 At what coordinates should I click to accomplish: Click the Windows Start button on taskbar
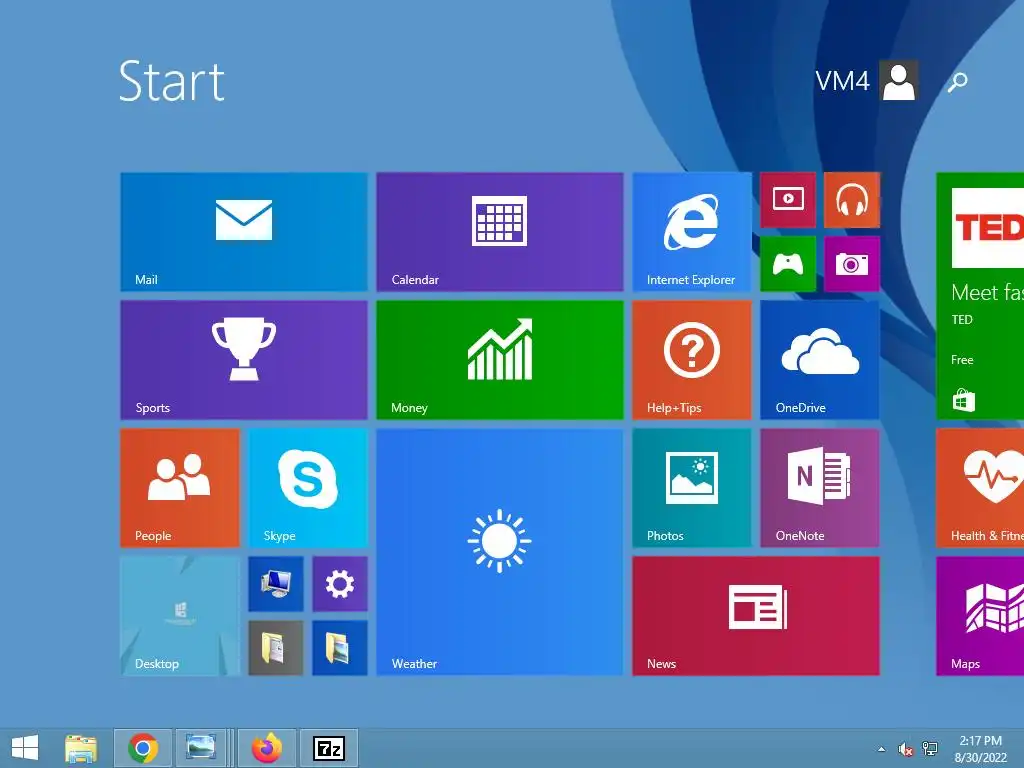(25, 748)
